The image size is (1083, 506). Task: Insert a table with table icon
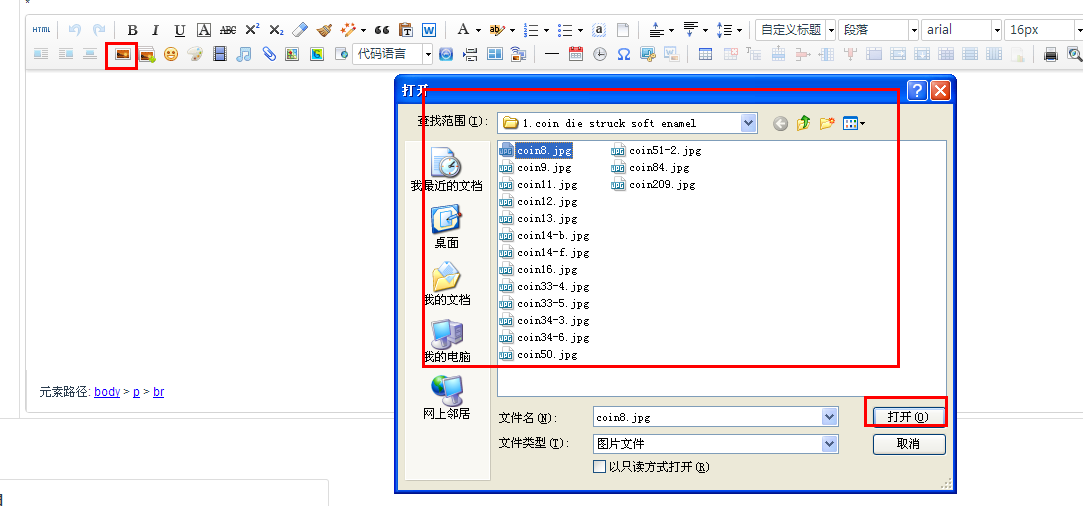[705, 54]
